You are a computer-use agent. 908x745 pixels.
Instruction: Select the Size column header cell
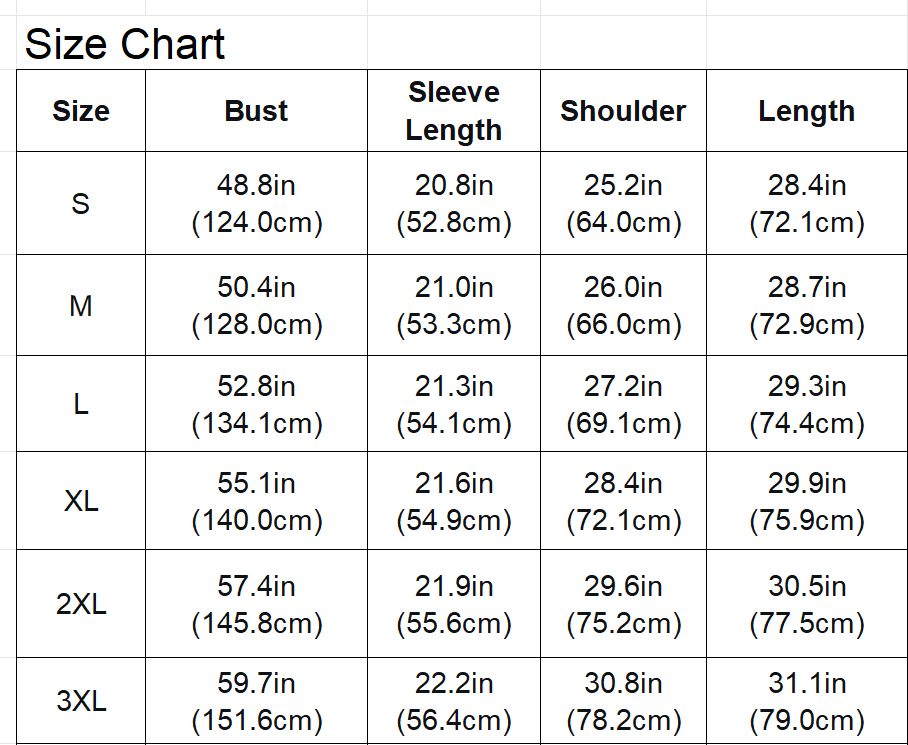[x=81, y=111]
